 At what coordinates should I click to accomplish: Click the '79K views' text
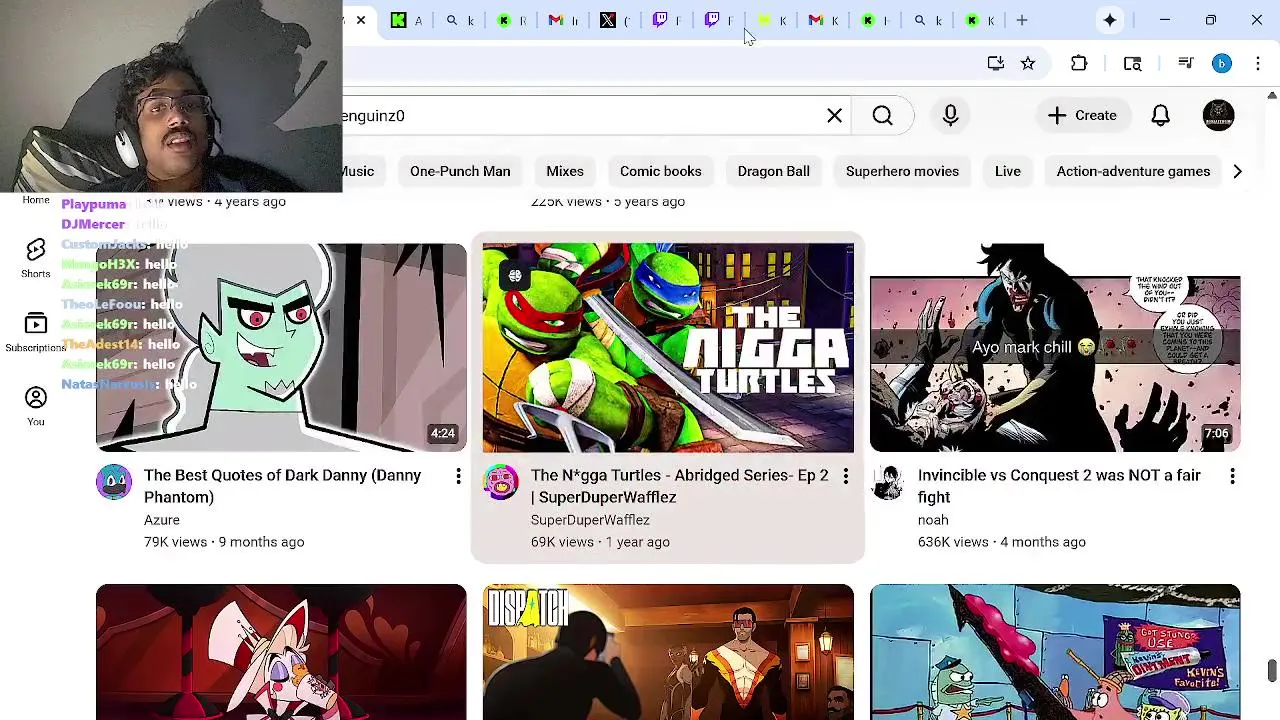point(175,542)
